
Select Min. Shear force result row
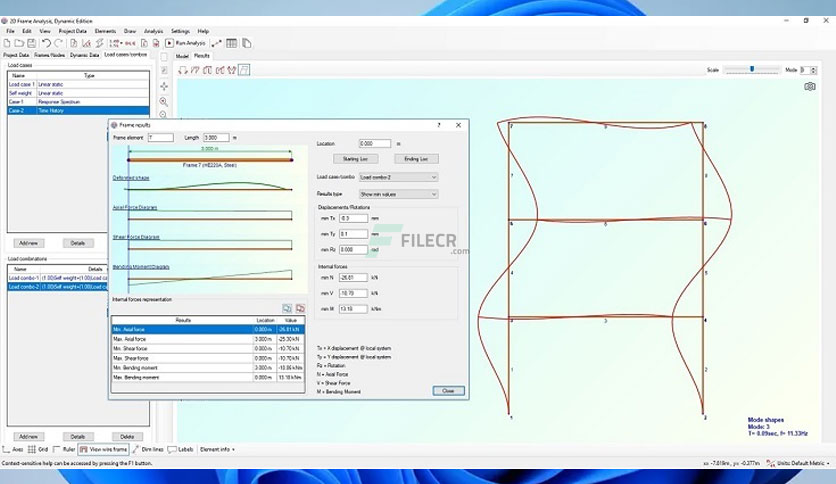pyautogui.click(x=208, y=349)
